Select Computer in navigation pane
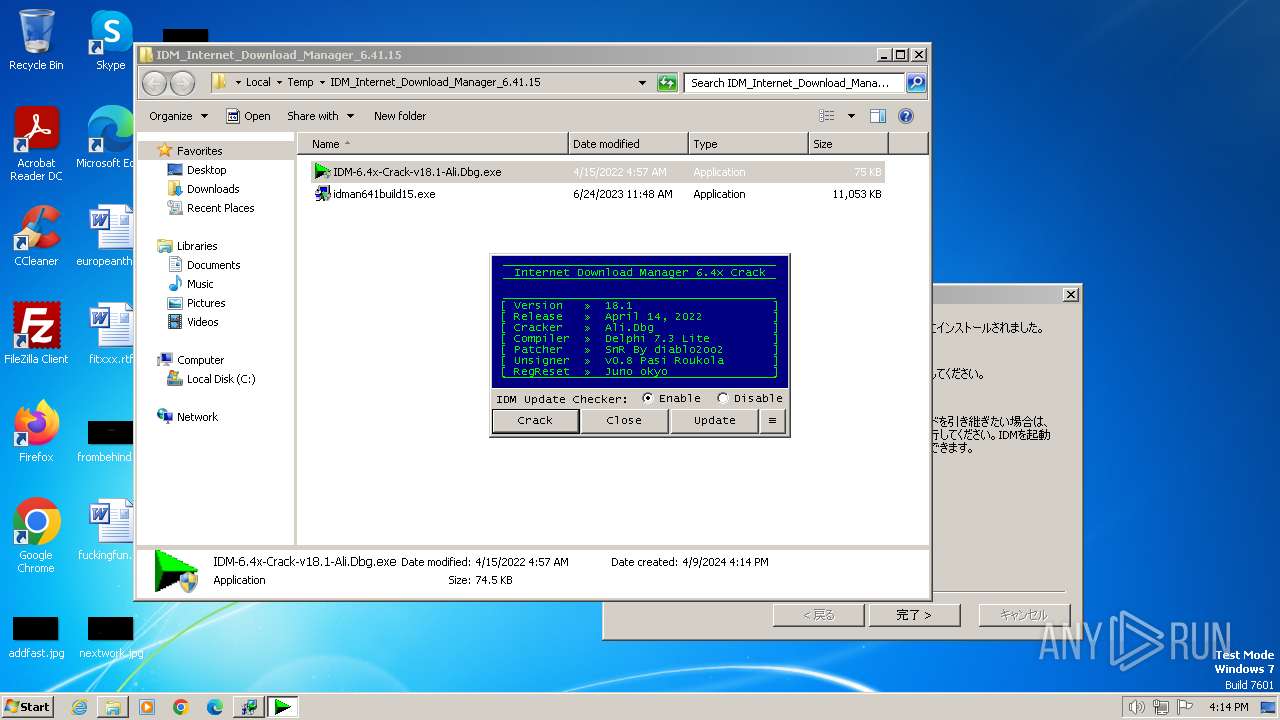 pos(200,360)
